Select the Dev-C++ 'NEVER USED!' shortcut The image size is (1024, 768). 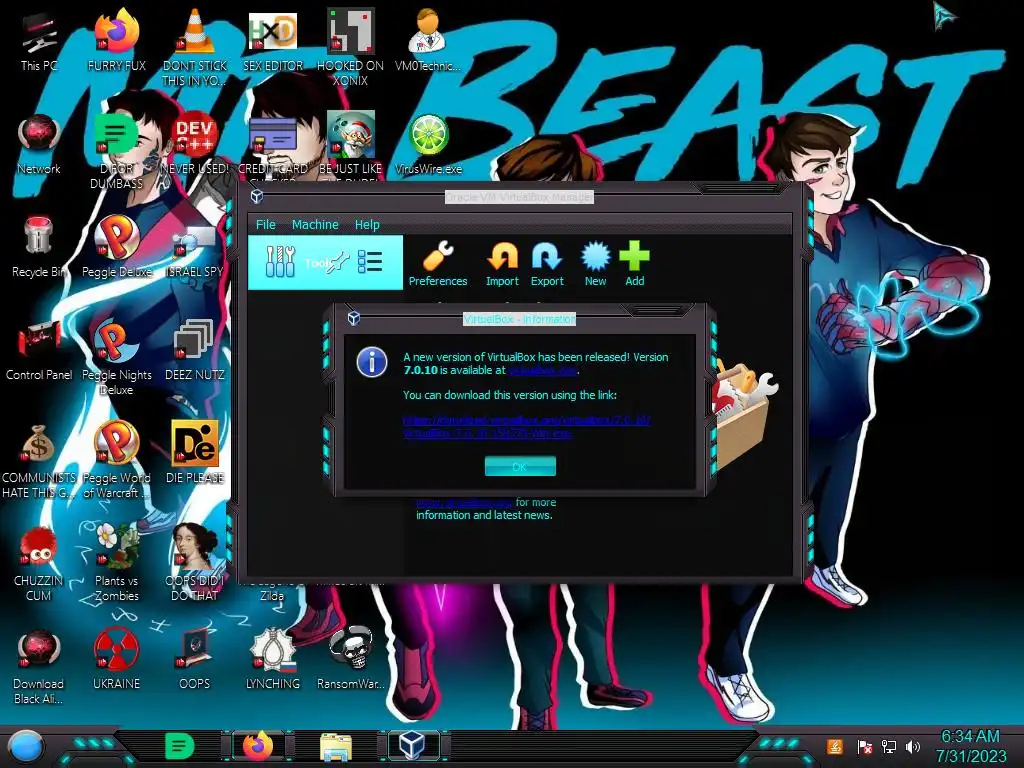pyautogui.click(x=195, y=144)
